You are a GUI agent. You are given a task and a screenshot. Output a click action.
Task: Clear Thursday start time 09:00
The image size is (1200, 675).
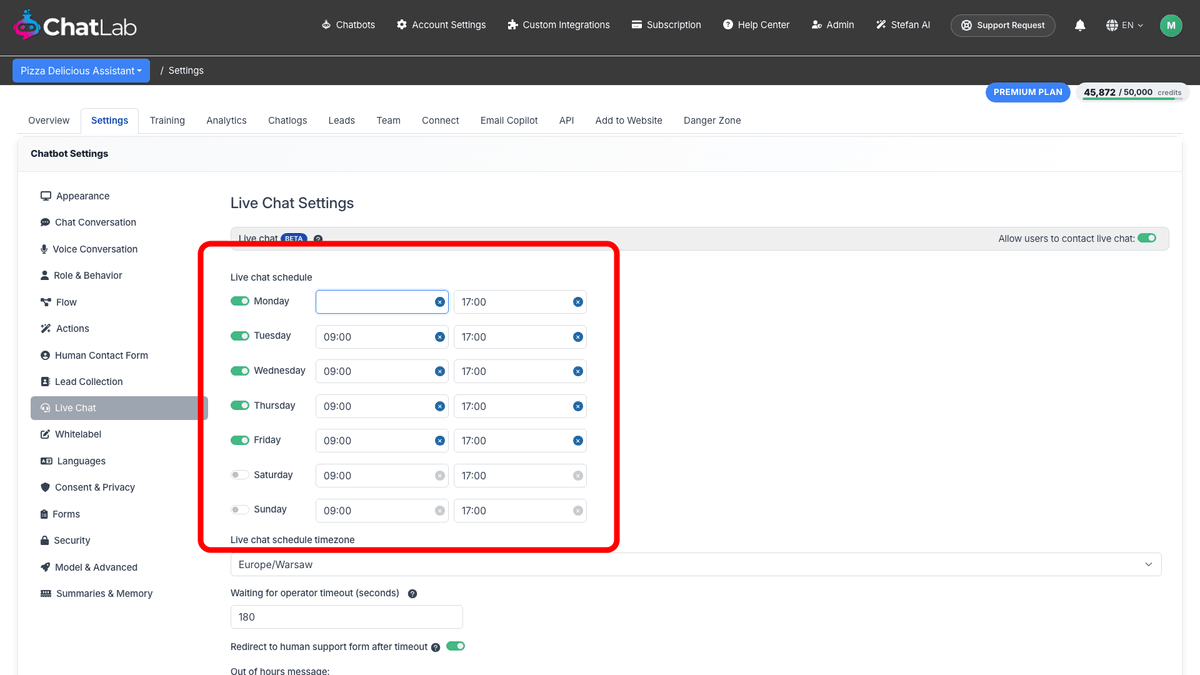(x=440, y=406)
